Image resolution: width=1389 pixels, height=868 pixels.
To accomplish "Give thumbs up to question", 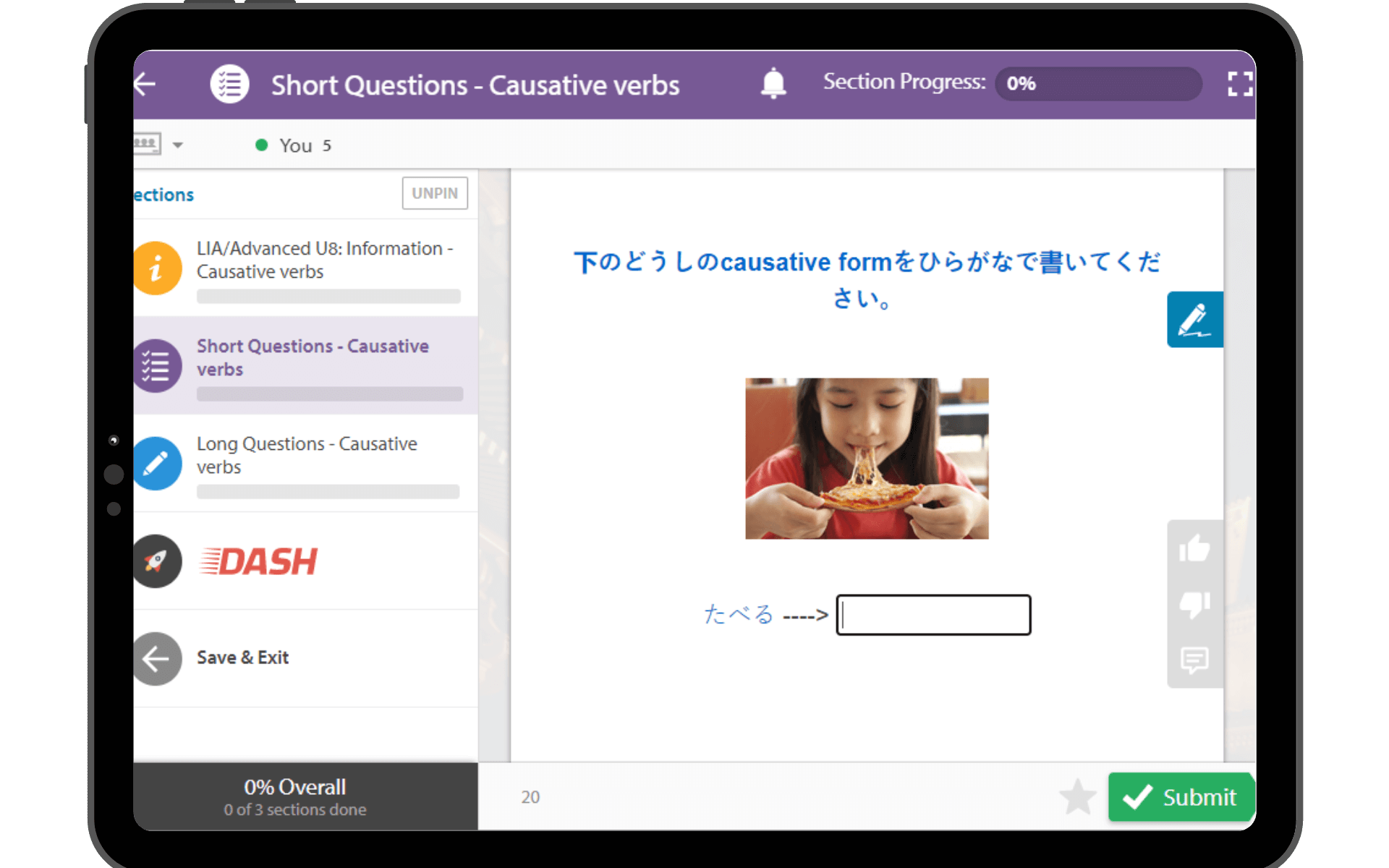I will point(1194,549).
